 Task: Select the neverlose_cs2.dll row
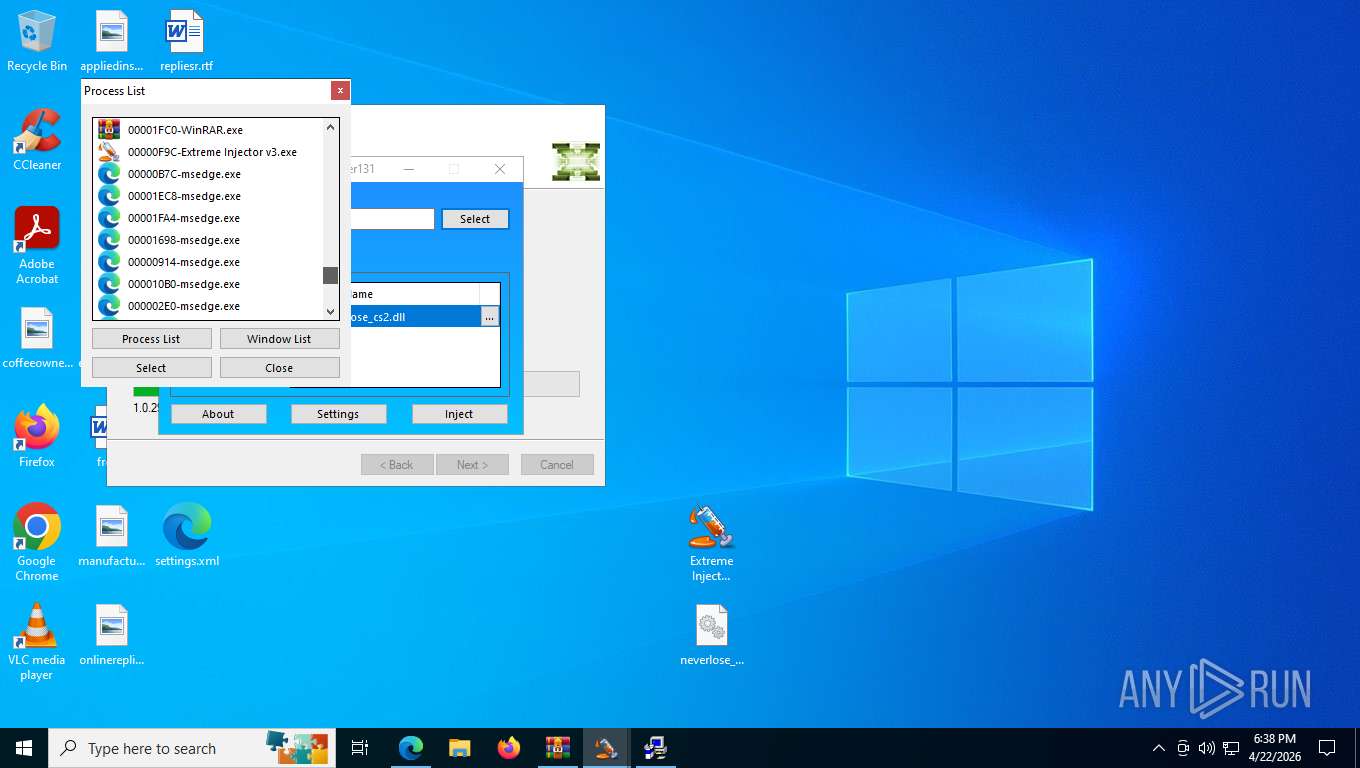tap(414, 317)
